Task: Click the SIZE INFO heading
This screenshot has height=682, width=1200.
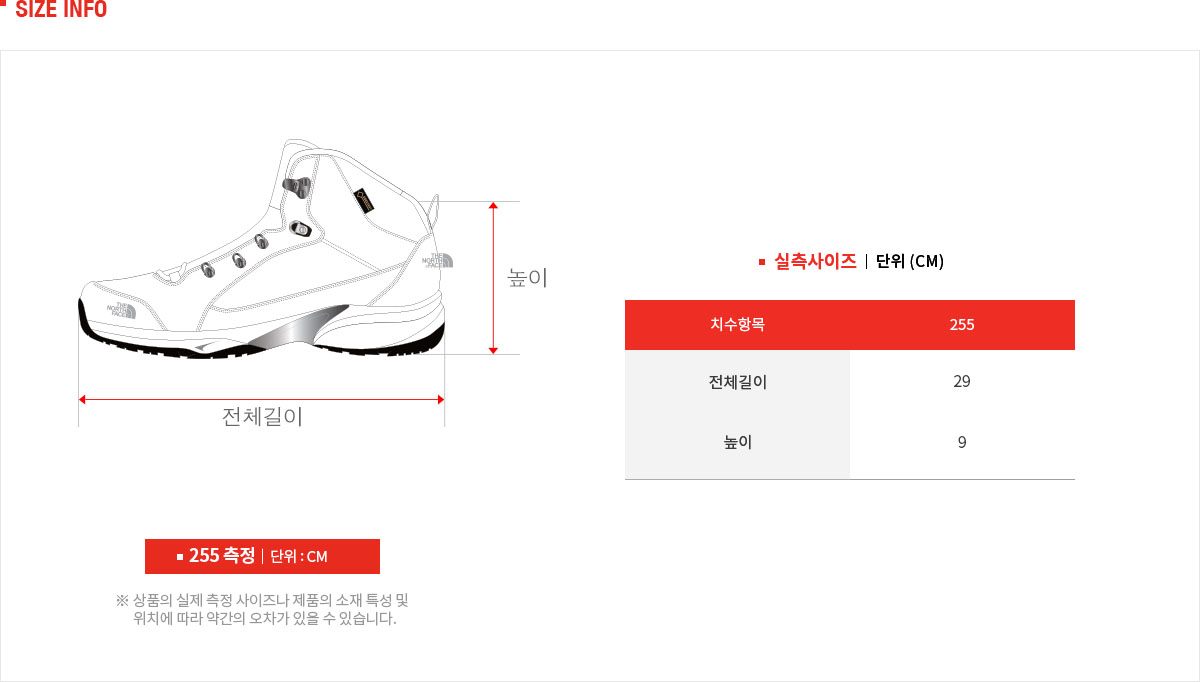Action: click(x=61, y=10)
